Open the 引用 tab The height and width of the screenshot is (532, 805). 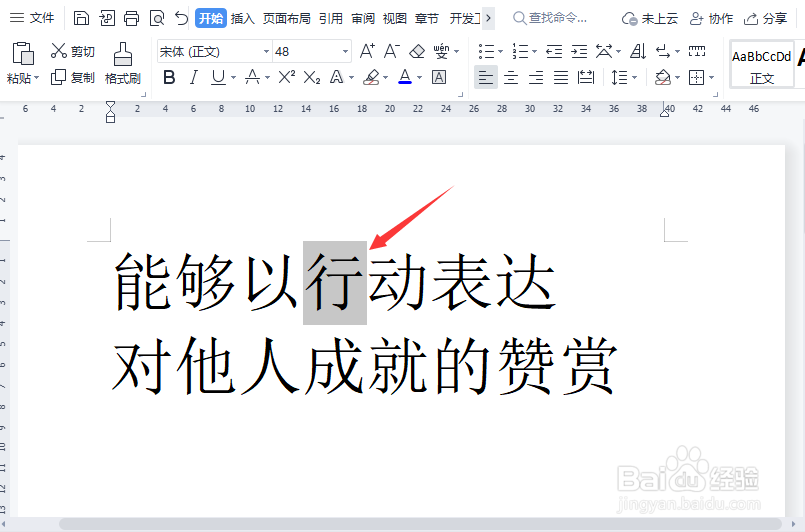[331, 18]
